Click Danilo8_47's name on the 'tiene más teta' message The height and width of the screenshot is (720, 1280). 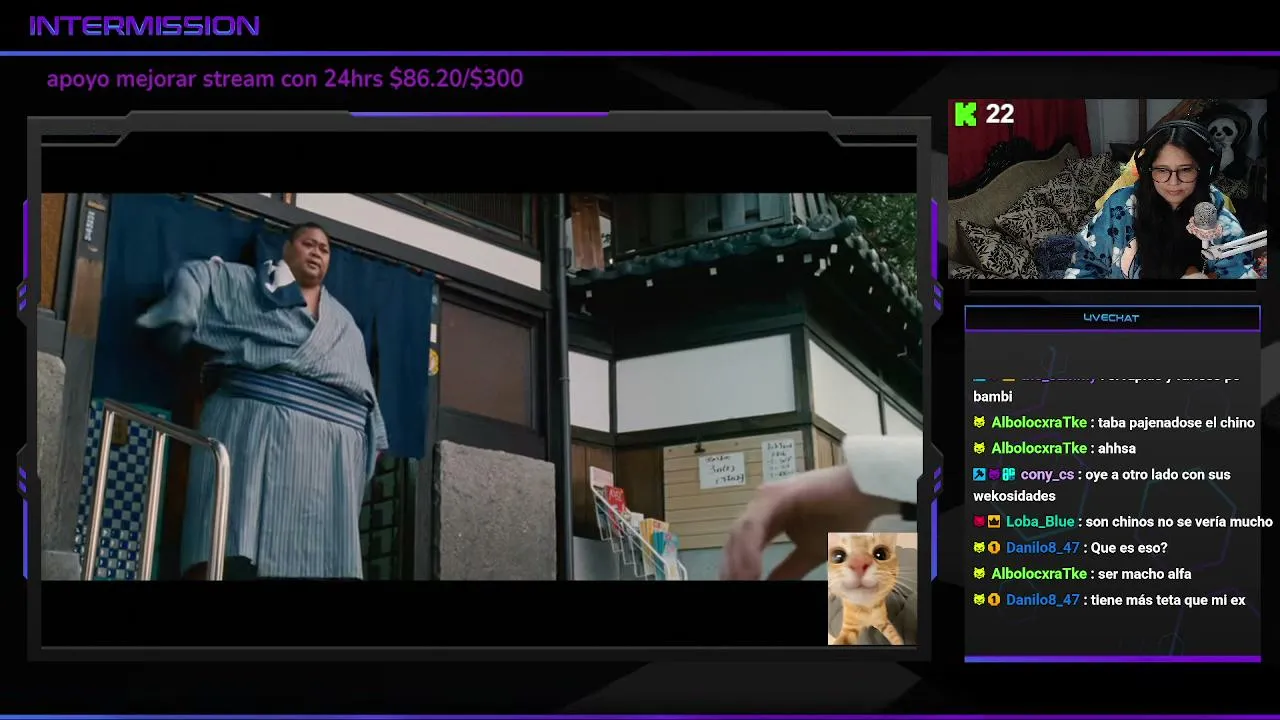[x=1043, y=600]
